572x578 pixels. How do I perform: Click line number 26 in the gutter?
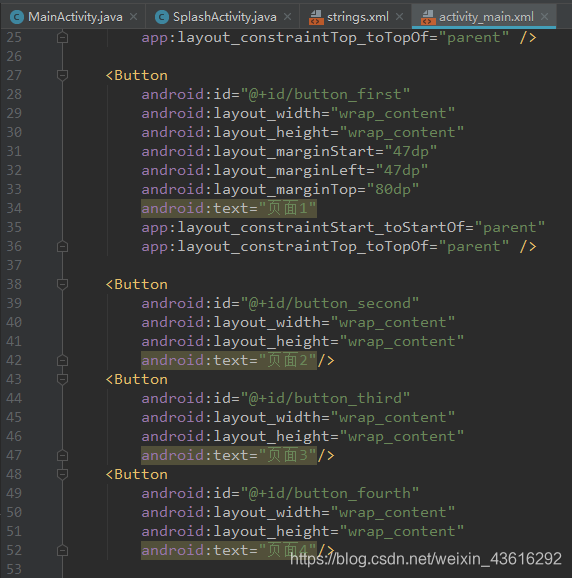14,56
